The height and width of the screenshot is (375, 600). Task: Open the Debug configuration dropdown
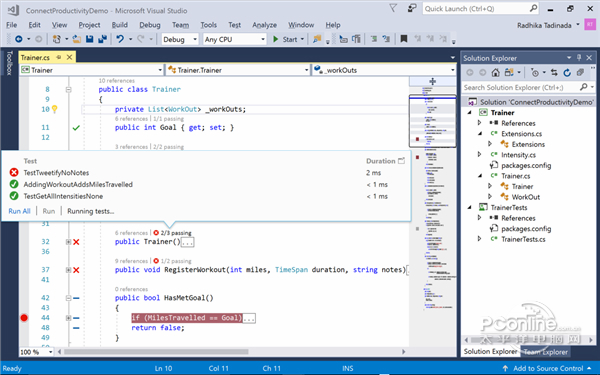click(179, 39)
